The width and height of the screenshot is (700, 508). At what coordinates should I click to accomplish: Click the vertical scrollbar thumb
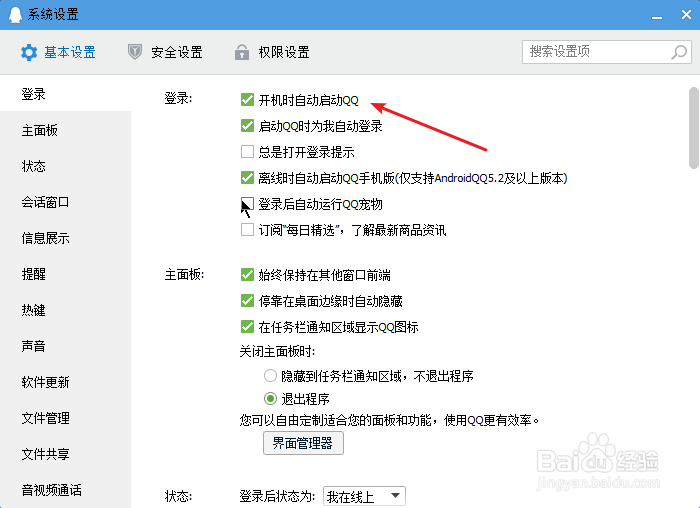694,128
